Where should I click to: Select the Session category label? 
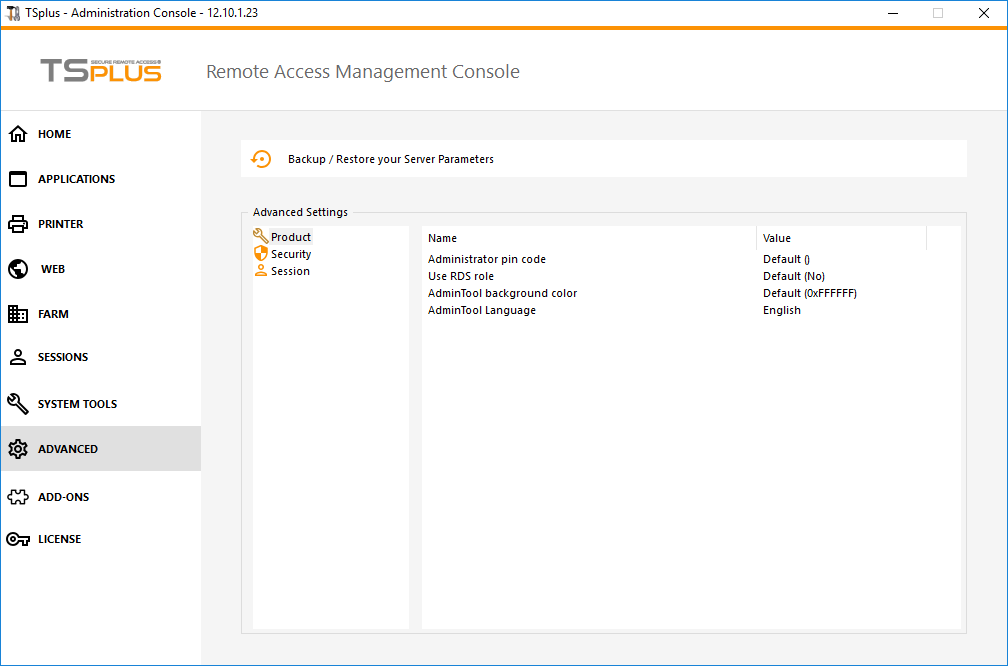click(x=290, y=271)
